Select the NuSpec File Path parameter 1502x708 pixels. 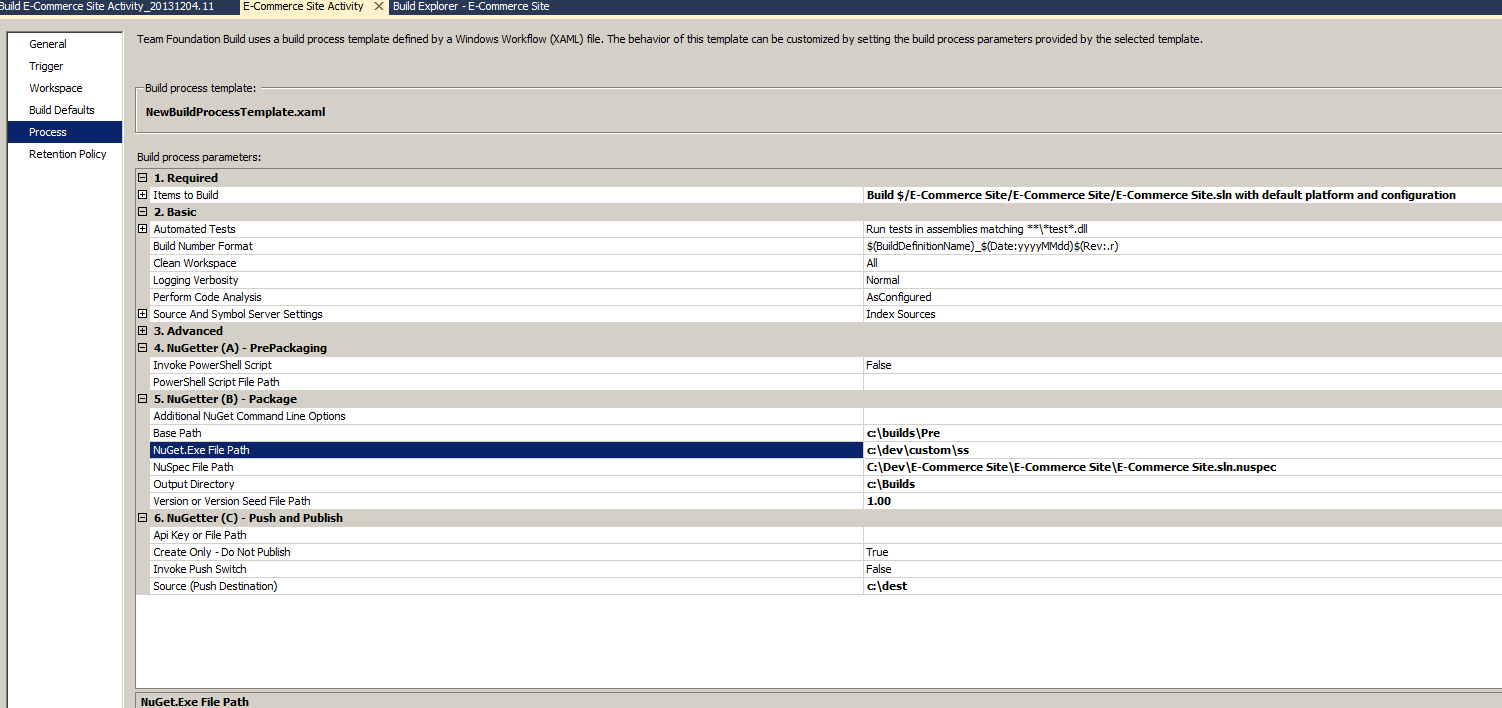(506, 467)
